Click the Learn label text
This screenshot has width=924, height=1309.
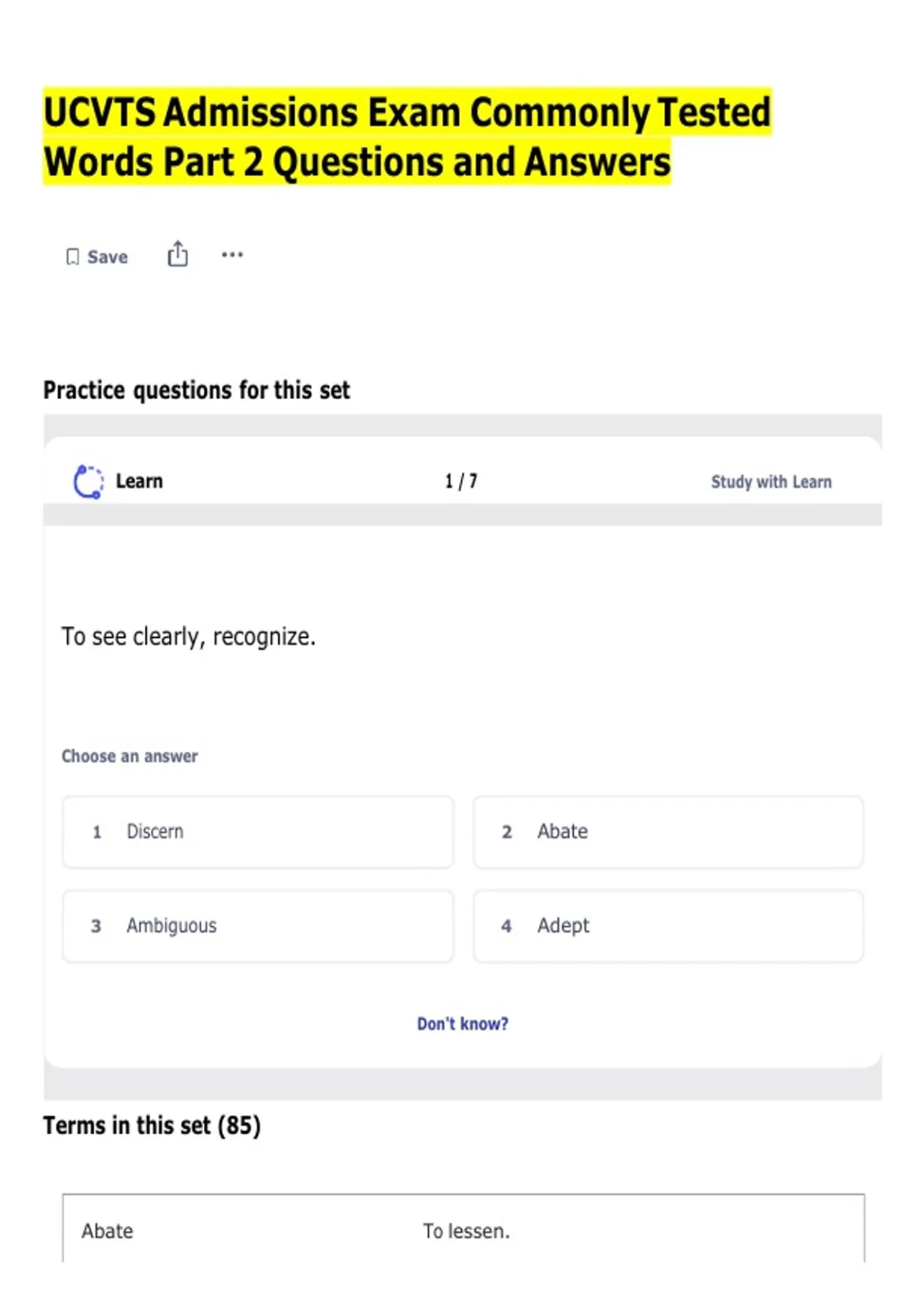coord(139,481)
